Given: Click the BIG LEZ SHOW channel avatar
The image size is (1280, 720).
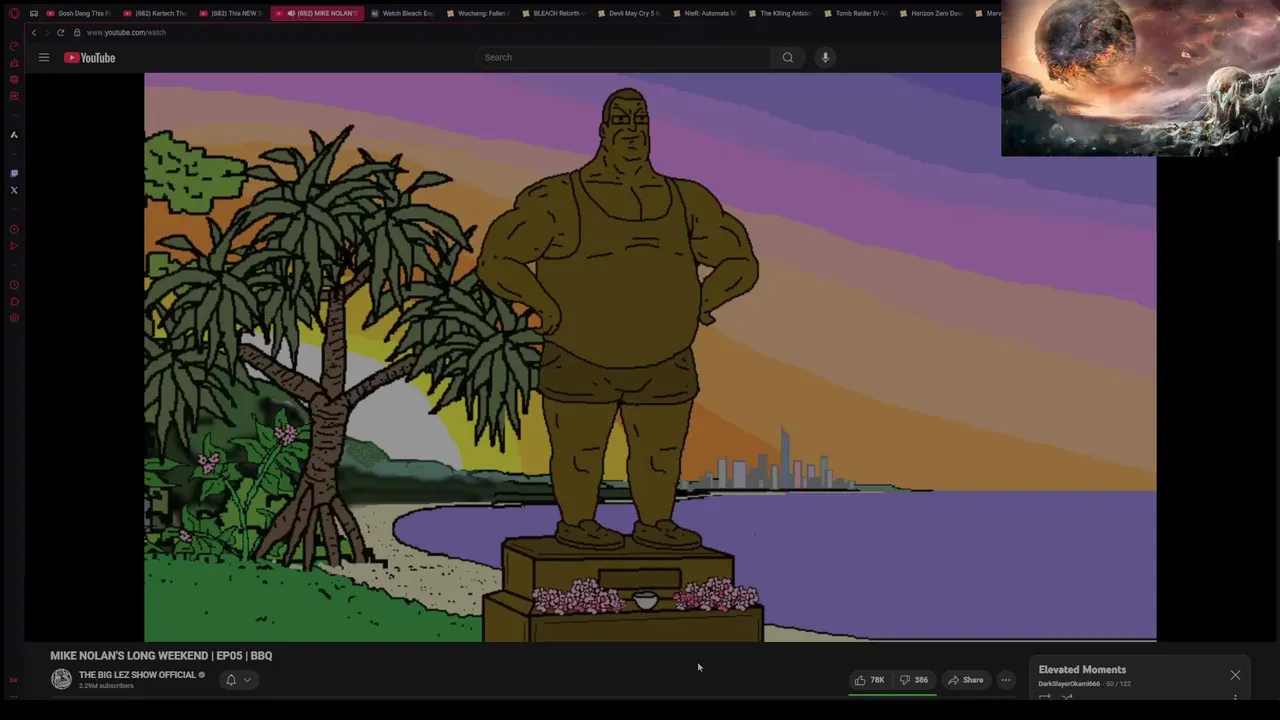Looking at the screenshot, I should point(61,679).
